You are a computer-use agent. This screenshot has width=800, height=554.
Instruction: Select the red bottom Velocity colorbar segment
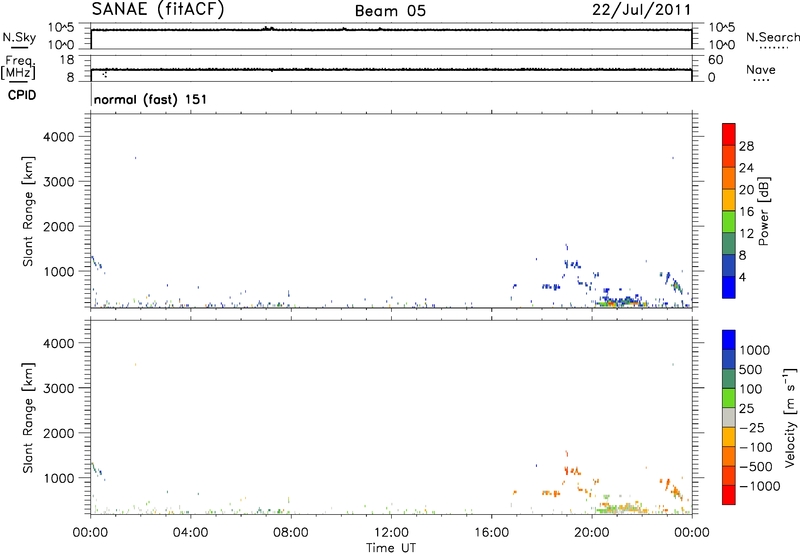(729, 495)
